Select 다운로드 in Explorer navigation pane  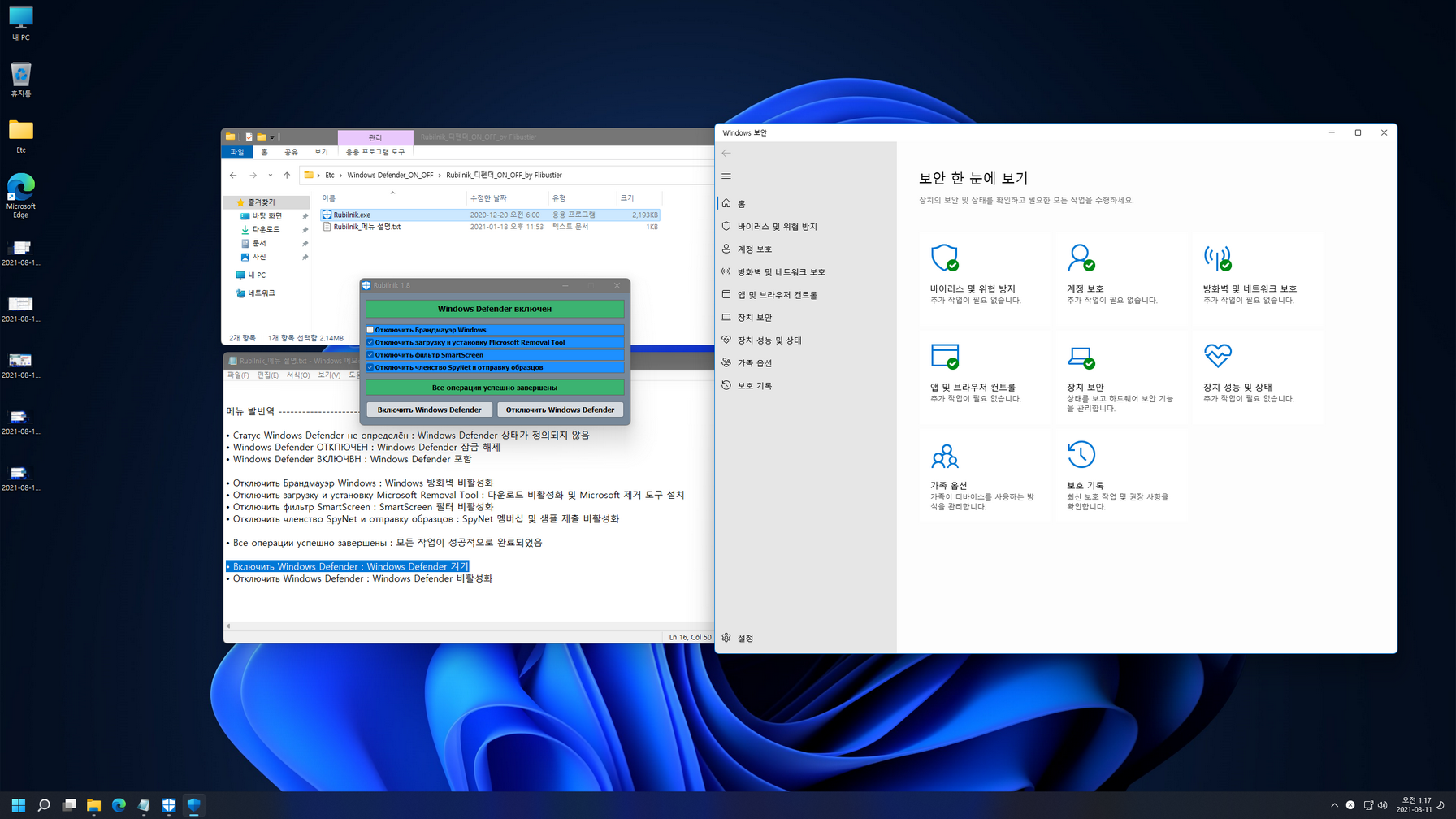click(266, 230)
